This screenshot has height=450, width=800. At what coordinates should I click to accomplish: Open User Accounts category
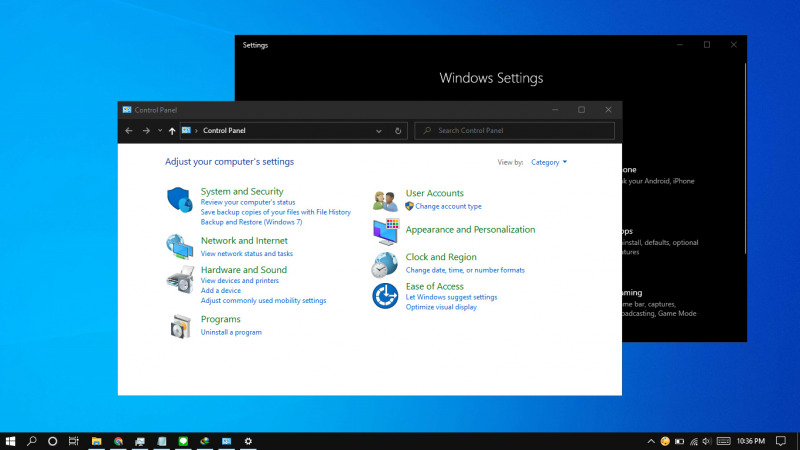click(435, 193)
